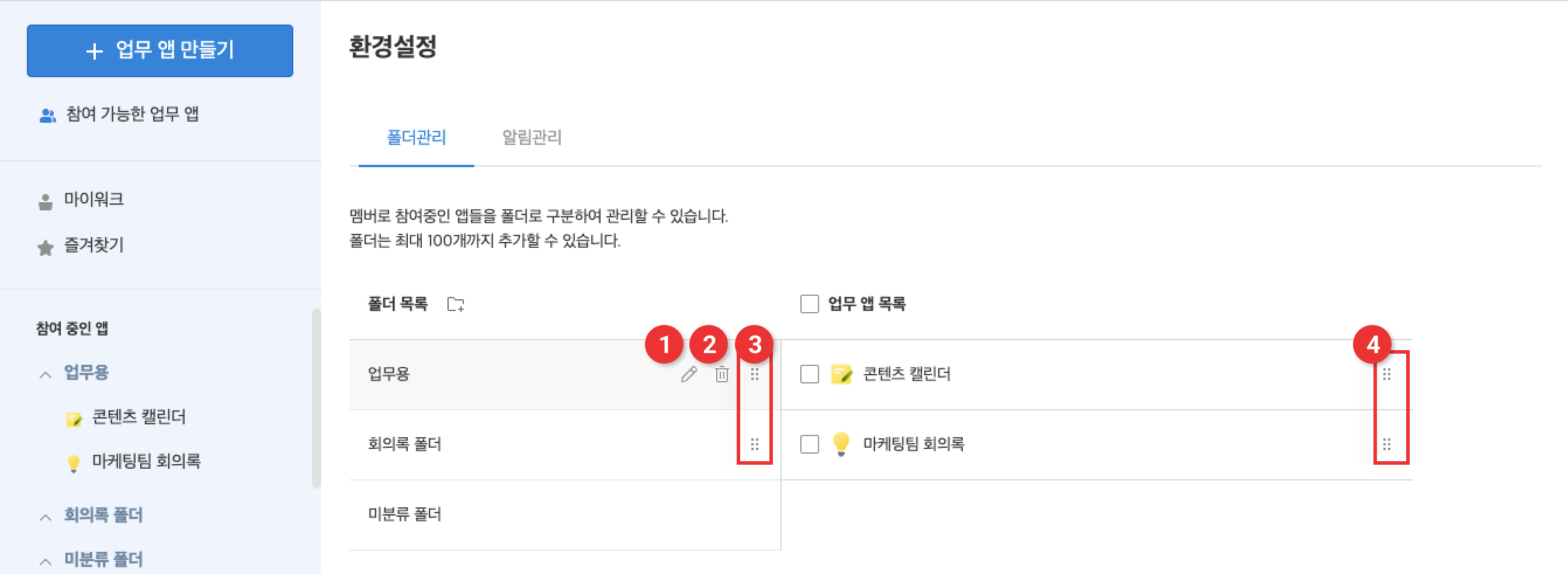Viewport: 1568px width, 574px height.
Task: Select 미분류 폴더 in the folder list
Action: 404,514
